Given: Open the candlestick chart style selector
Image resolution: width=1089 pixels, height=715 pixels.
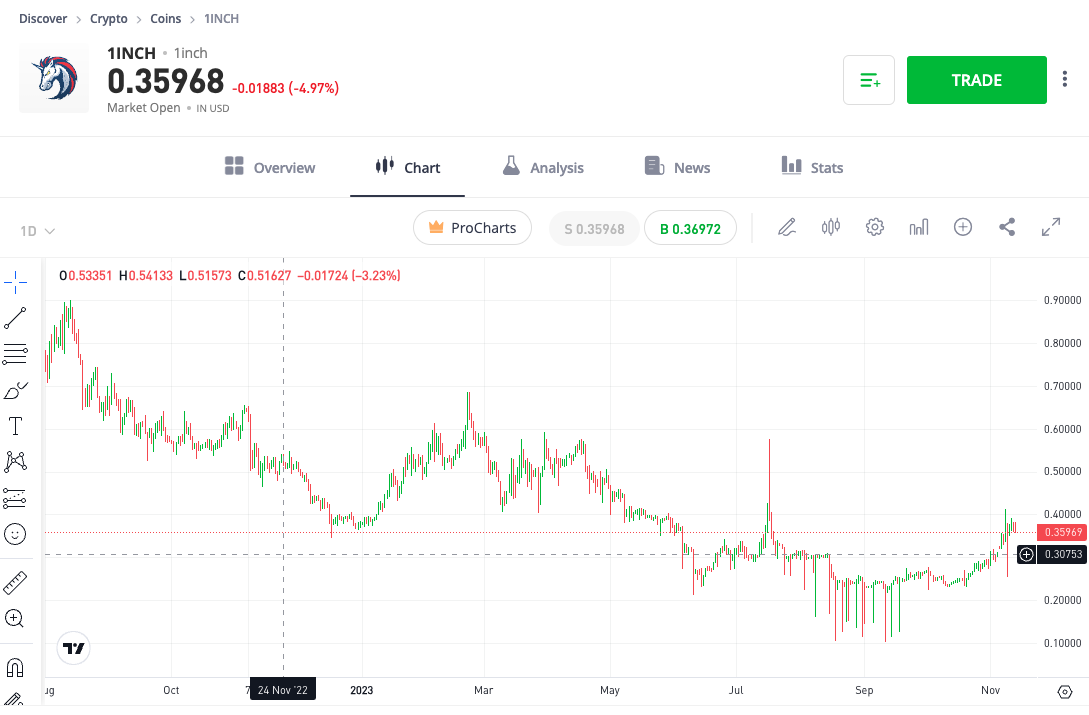Looking at the screenshot, I should (830, 227).
